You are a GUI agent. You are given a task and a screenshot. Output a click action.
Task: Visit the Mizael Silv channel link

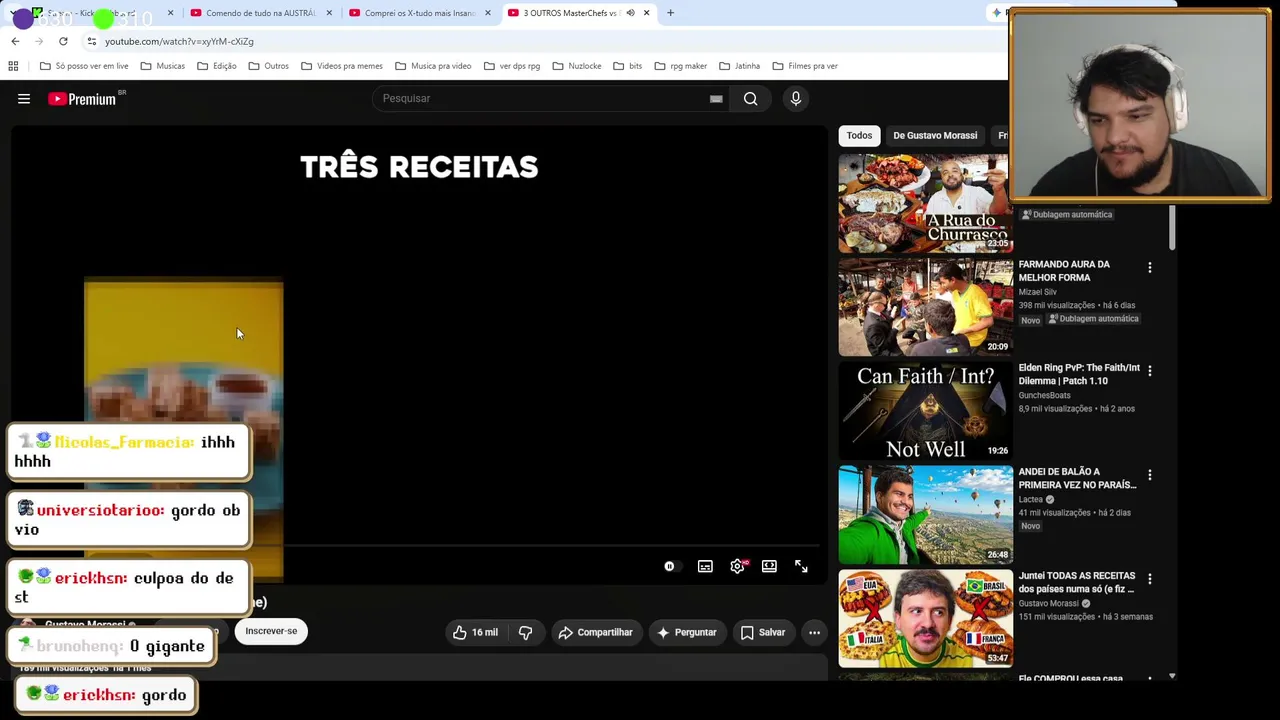(x=1040, y=292)
